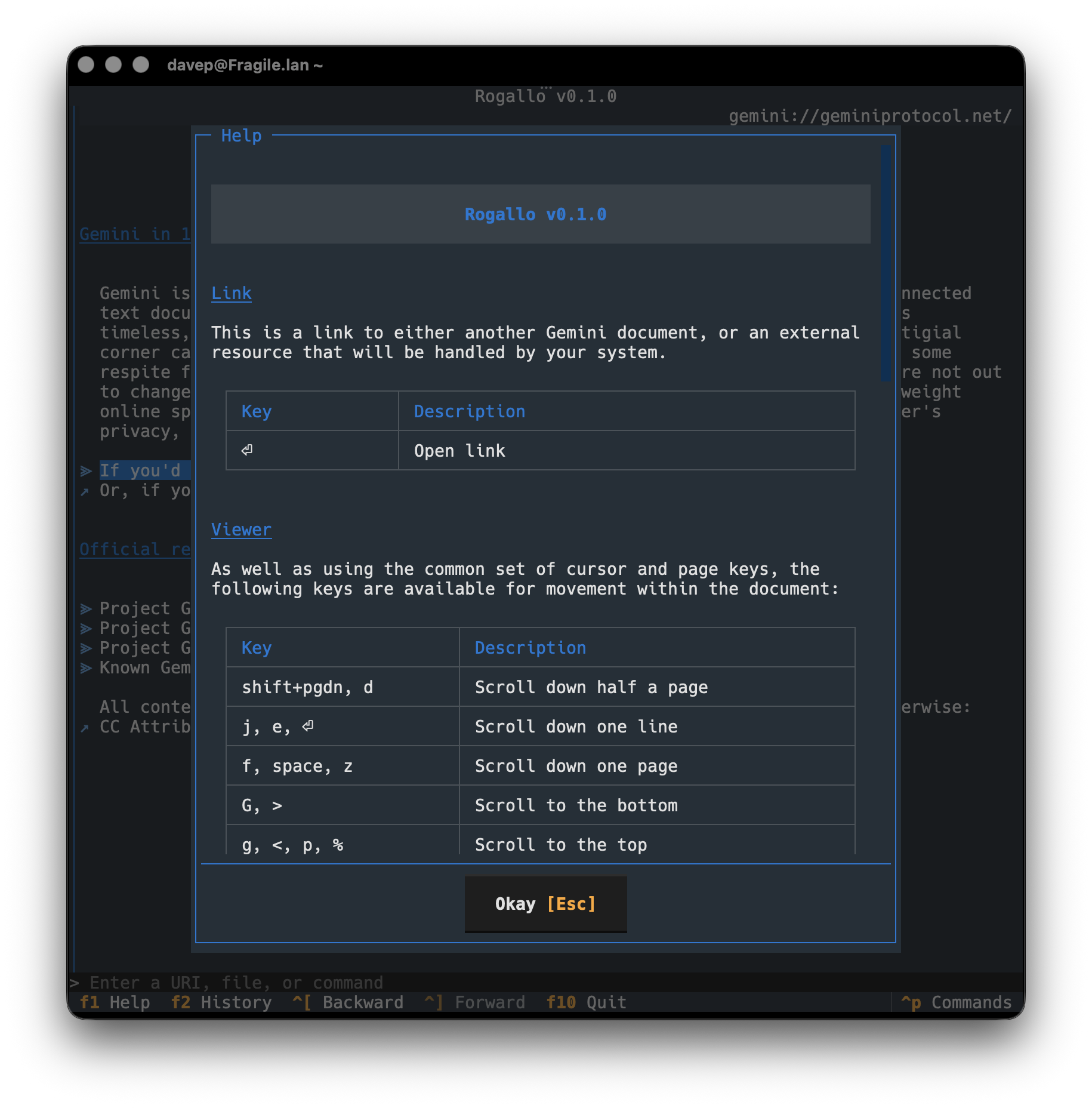Click 'Scroll down half a page' cell
The width and height of the screenshot is (1092, 1108).
click(x=657, y=687)
